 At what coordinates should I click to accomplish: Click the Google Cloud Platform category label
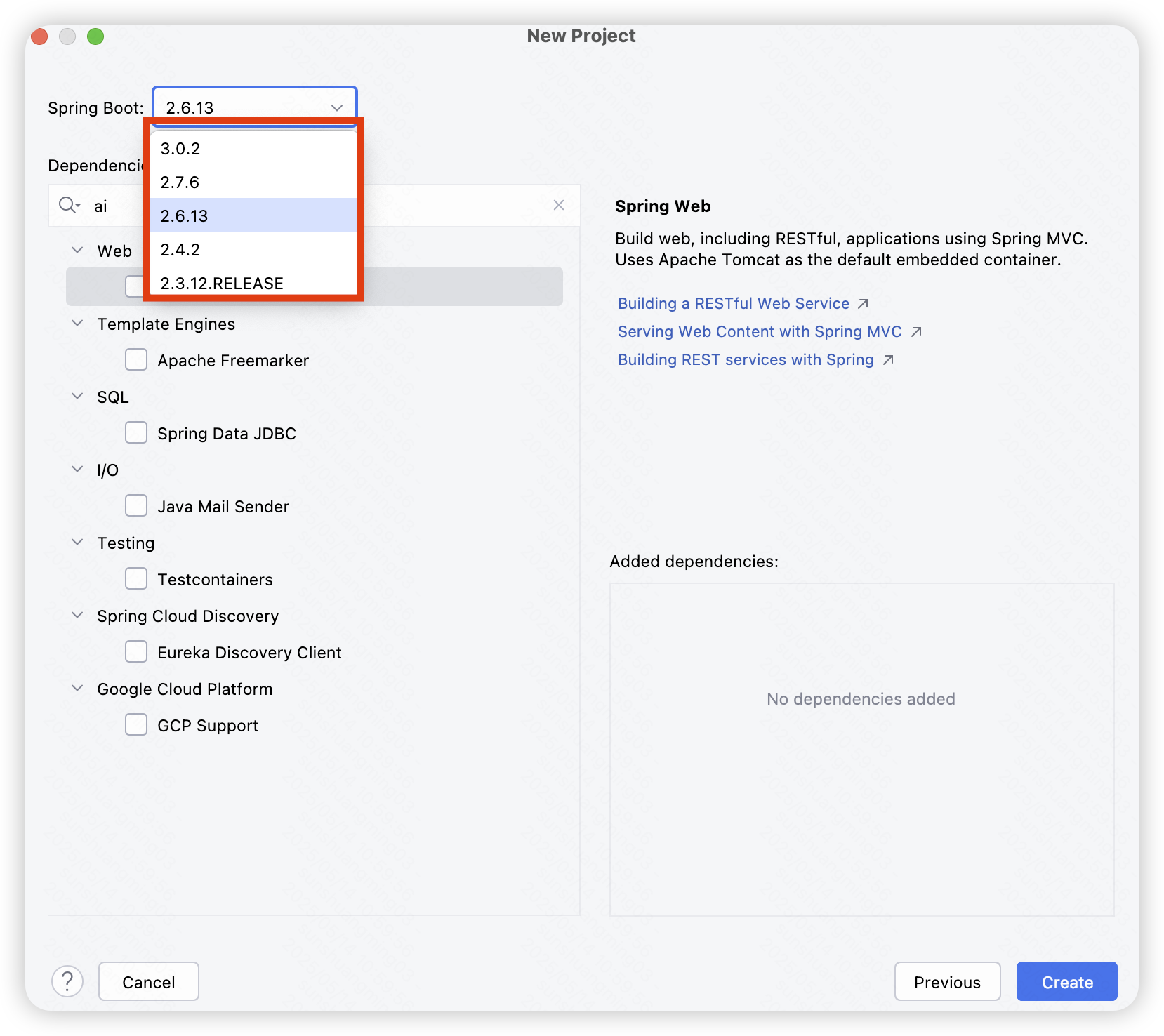click(x=185, y=689)
